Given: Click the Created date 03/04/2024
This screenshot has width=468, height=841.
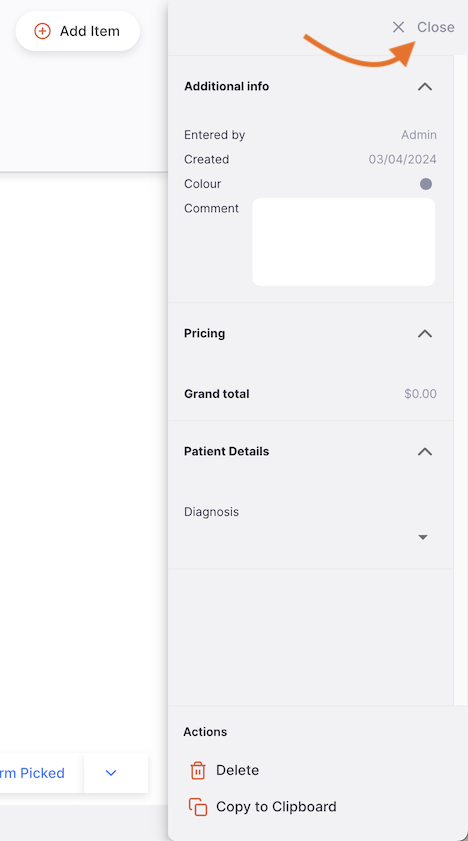Looking at the screenshot, I should (x=403, y=159).
